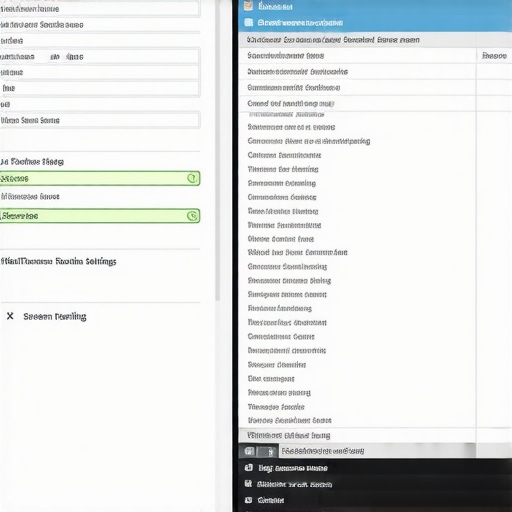The image size is (512, 512).
Task: Select the upper green highlighted field
Action: tap(100, 178)
